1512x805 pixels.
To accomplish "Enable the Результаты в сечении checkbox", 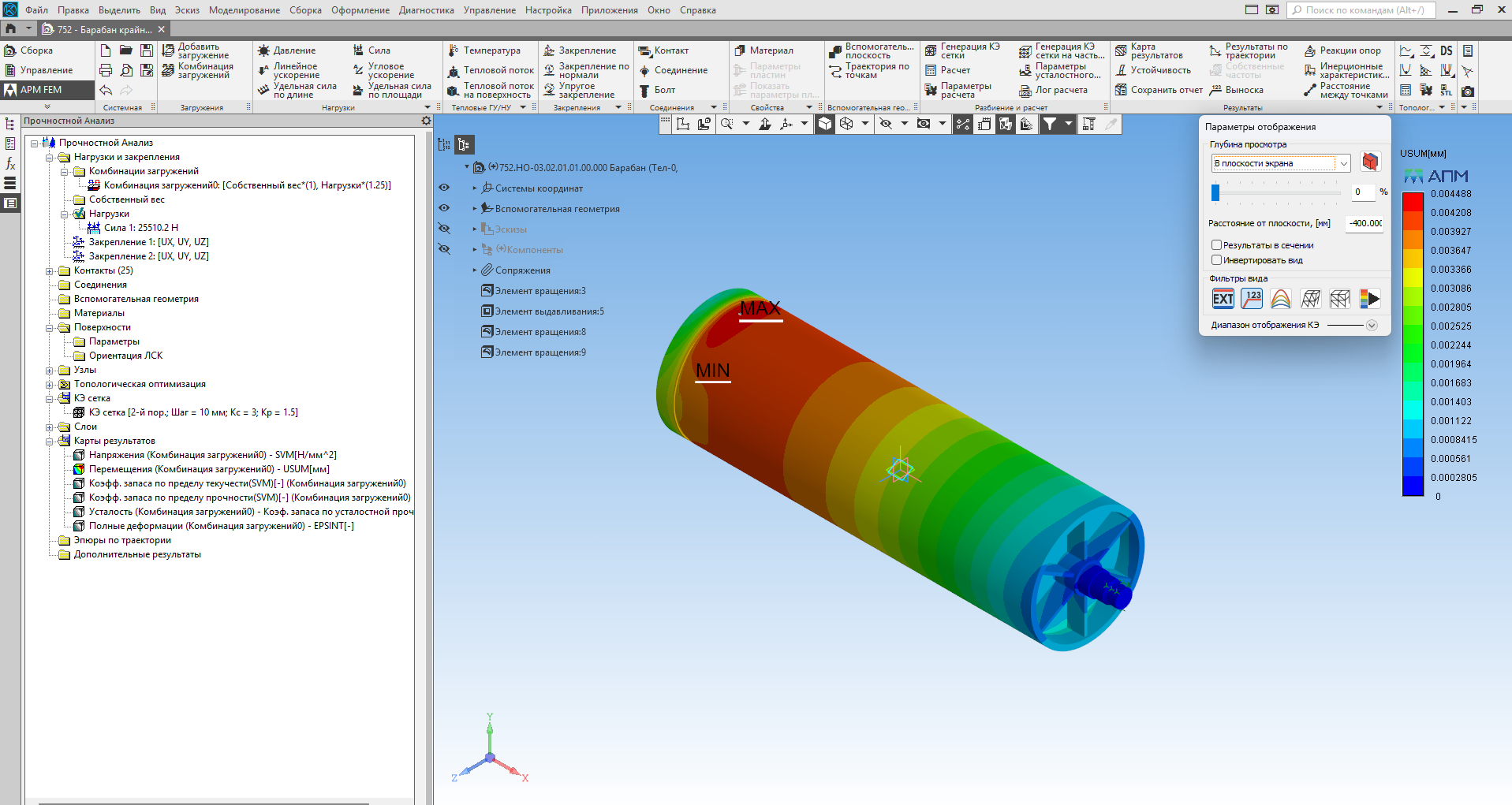I will [x=1216, y=245].
